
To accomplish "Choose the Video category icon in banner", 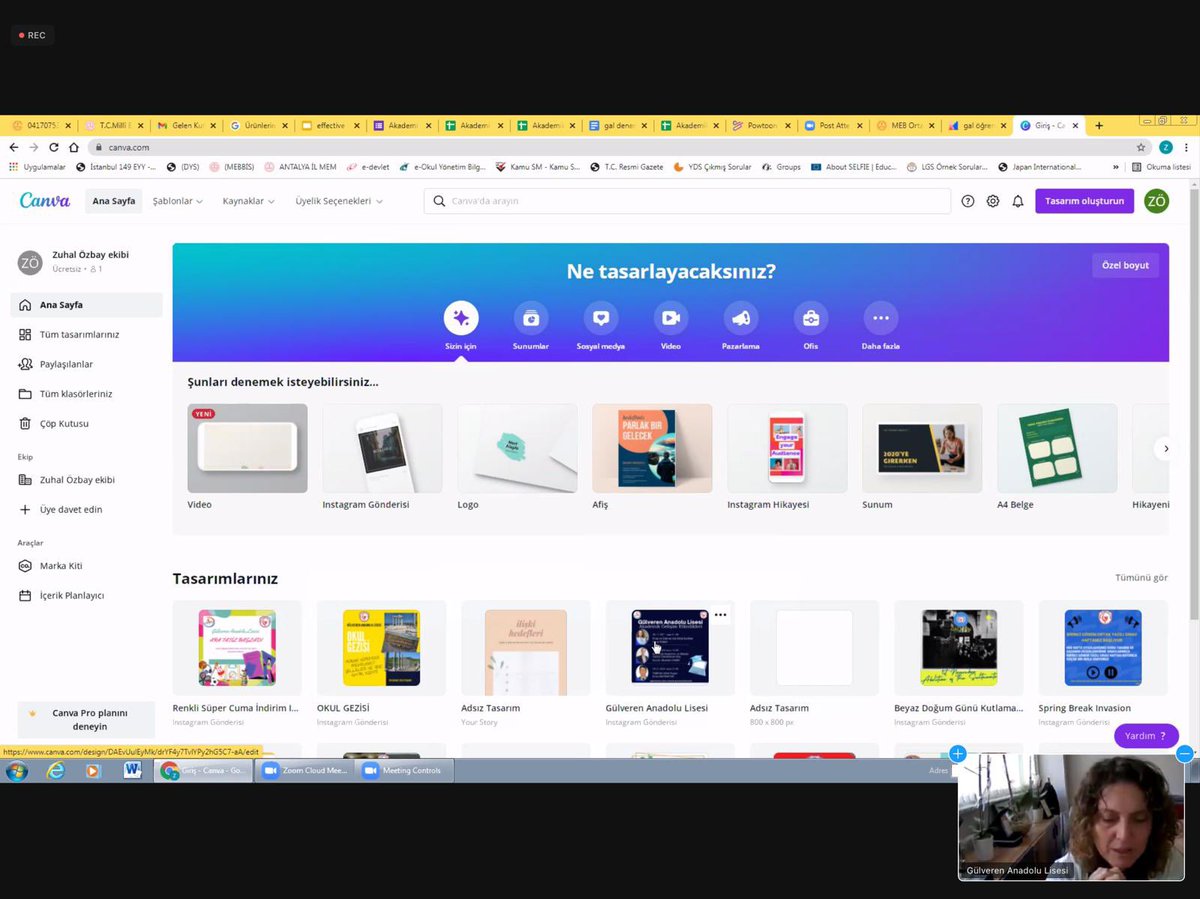I will click(671, 318).
